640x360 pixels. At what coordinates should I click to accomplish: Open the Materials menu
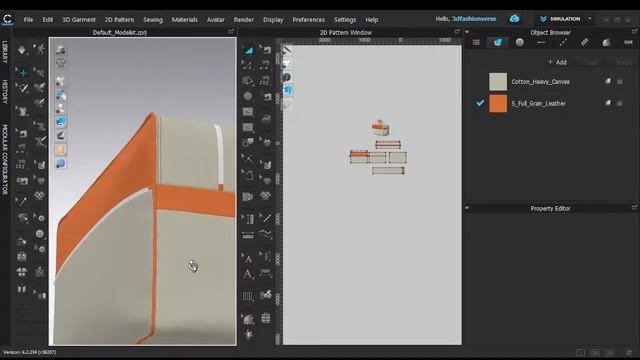pyautogui.click(x=184, y=20)
